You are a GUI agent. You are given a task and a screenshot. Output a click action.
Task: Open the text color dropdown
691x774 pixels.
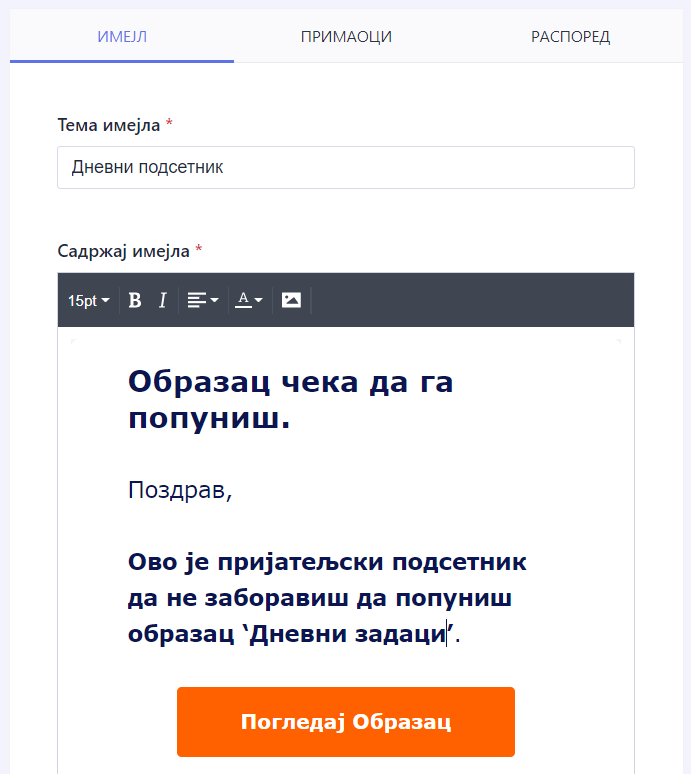[x=248, y=300]
